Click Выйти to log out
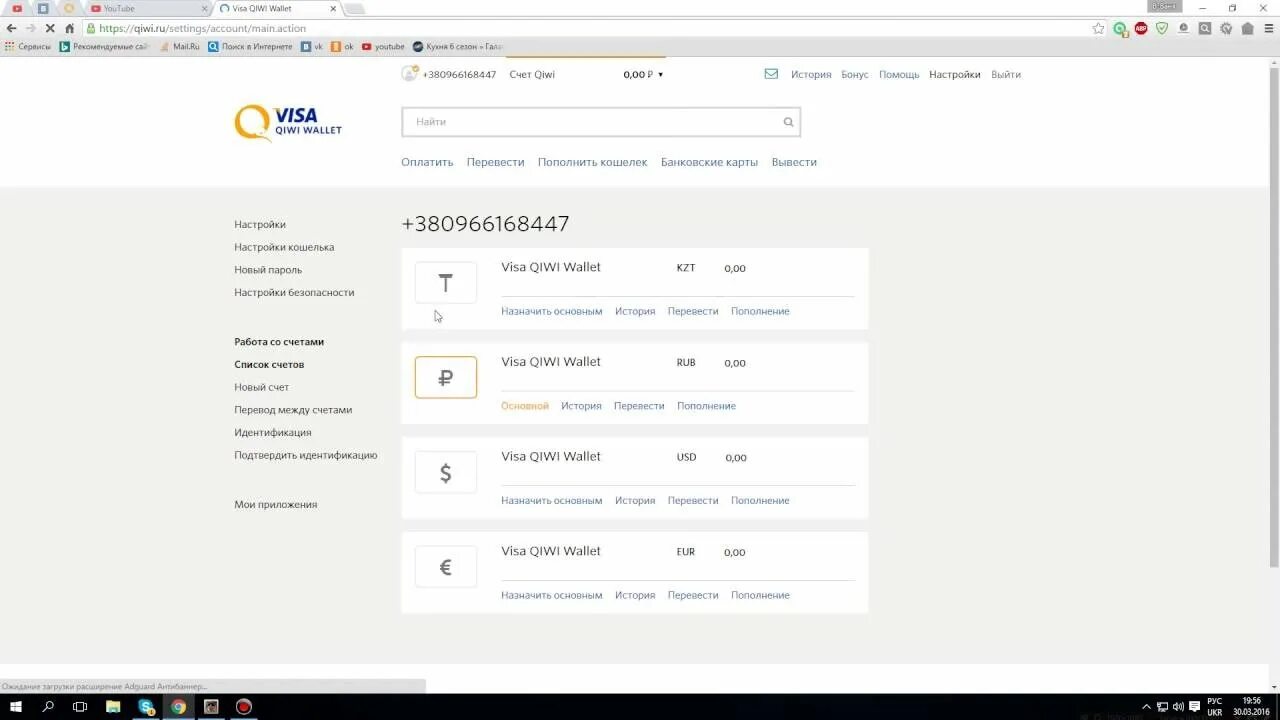 pyautogui.click(x=1006, y=75)
